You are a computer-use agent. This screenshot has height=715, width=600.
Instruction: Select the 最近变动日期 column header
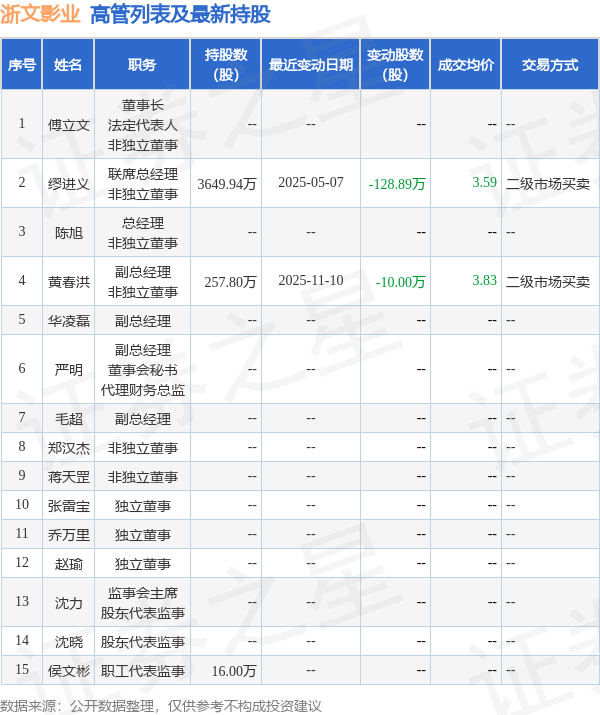pos(310,64)
